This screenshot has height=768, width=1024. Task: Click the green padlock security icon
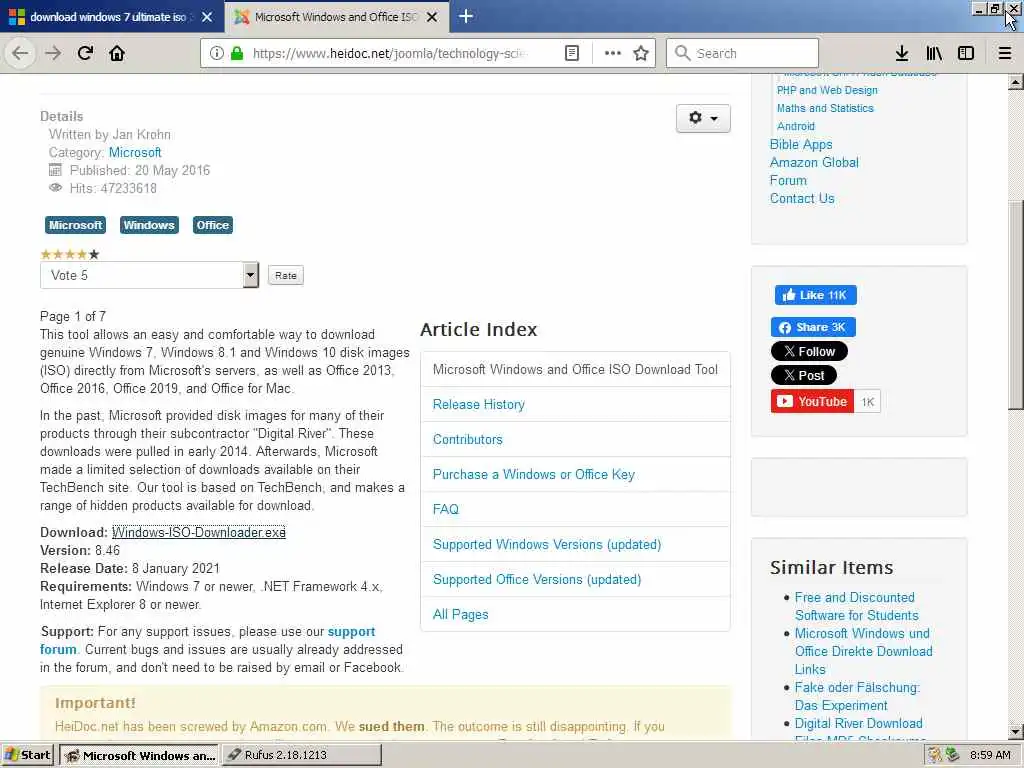pyautogui.click(x=236, y=53)
